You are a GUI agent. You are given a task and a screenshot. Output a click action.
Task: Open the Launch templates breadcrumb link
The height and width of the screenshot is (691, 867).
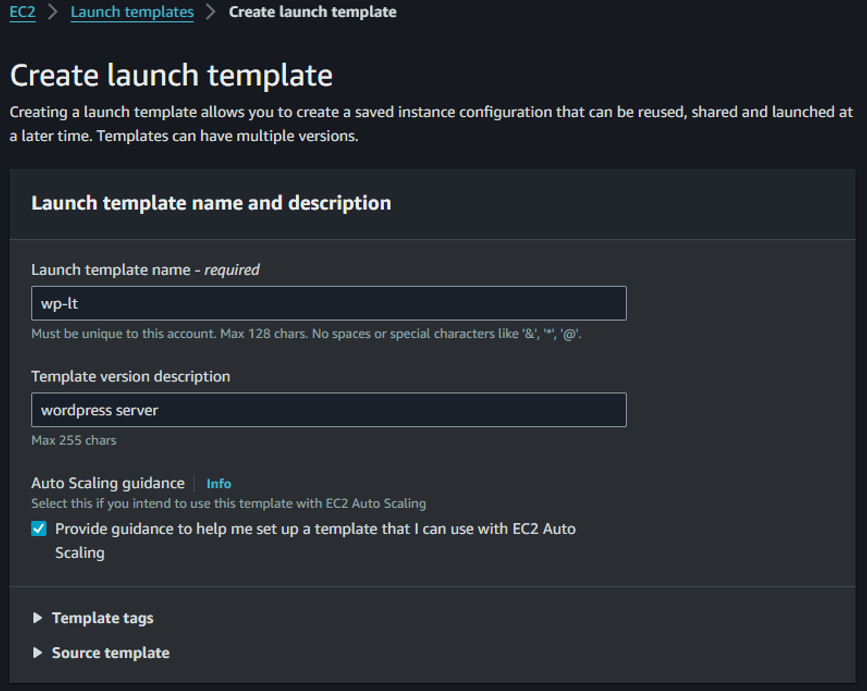coord(133,12)
